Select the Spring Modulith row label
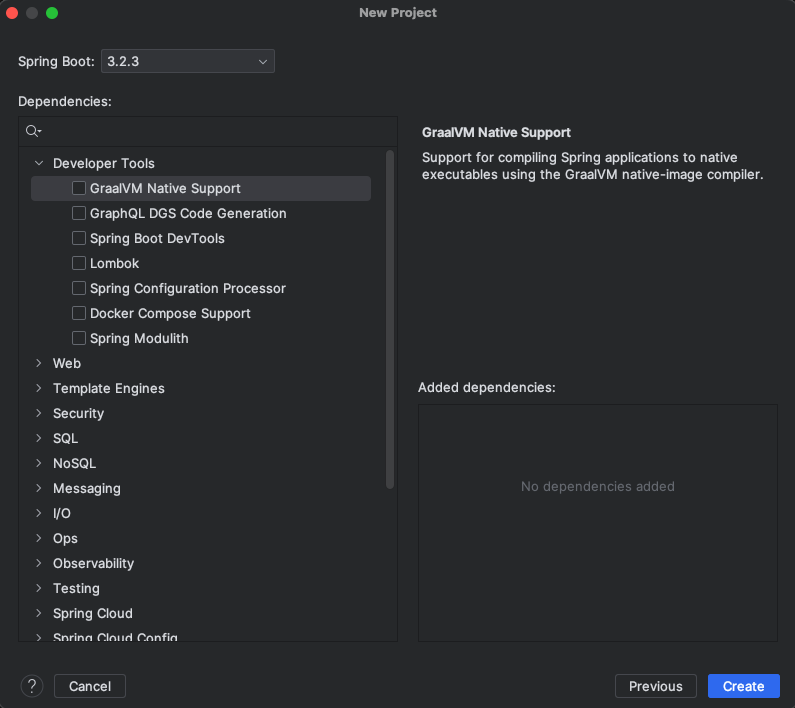Screen dimensions: 795x708 (139, 339)
